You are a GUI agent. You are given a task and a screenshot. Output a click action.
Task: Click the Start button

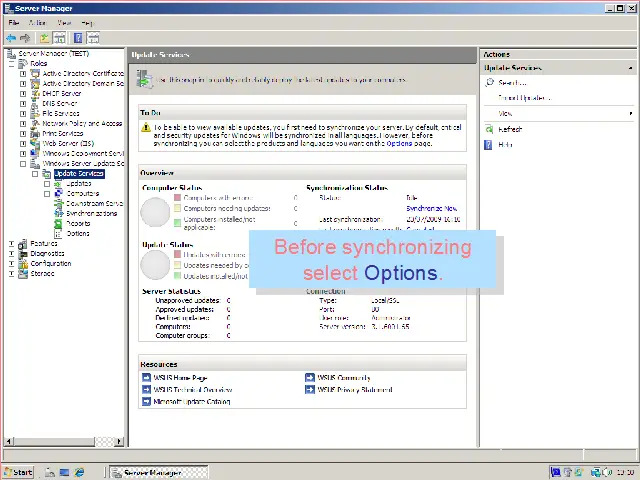tap(18, 472)
